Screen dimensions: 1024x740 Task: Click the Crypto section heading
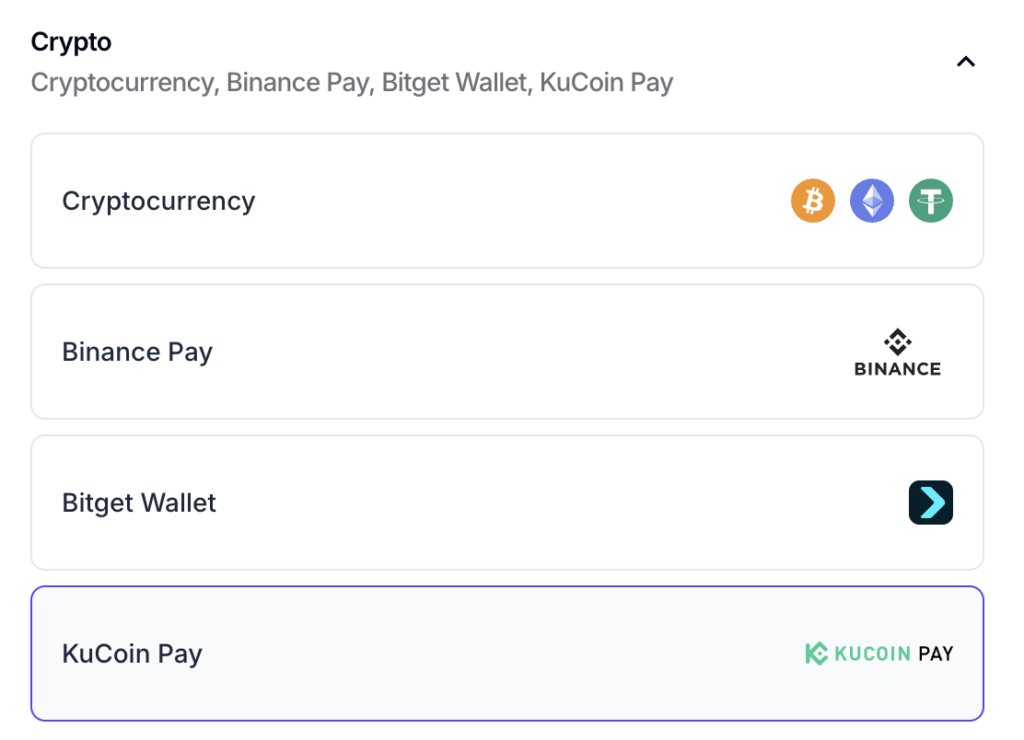point(71,42)
